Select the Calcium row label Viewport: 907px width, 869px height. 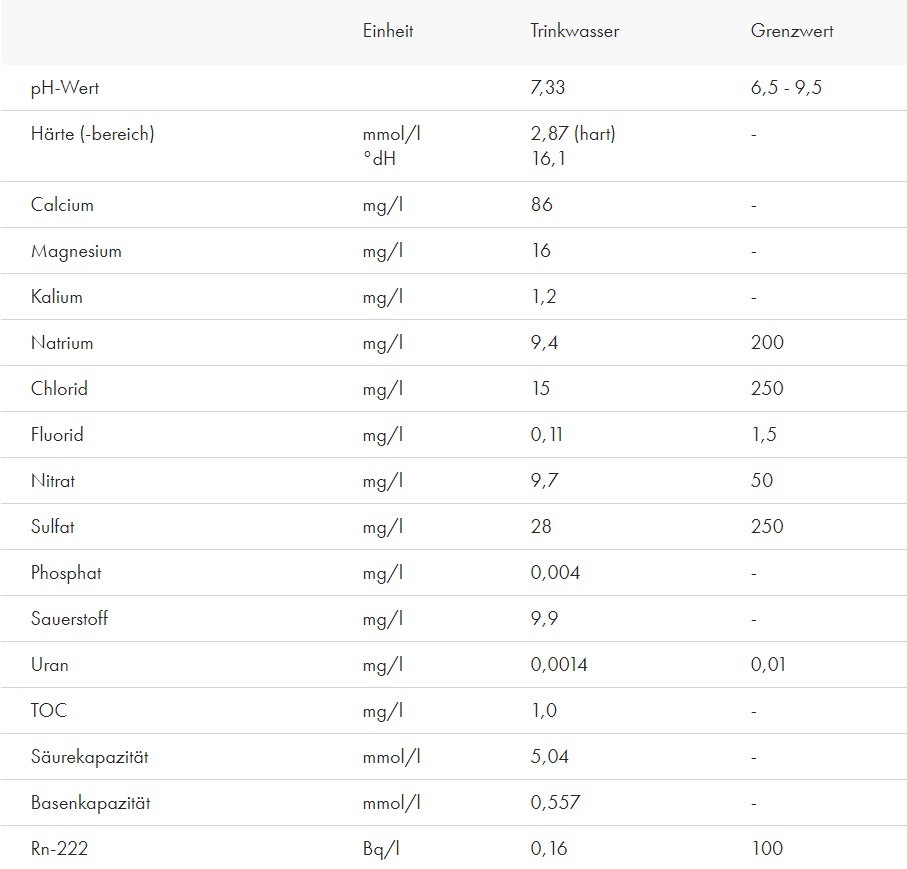point(62,205)
